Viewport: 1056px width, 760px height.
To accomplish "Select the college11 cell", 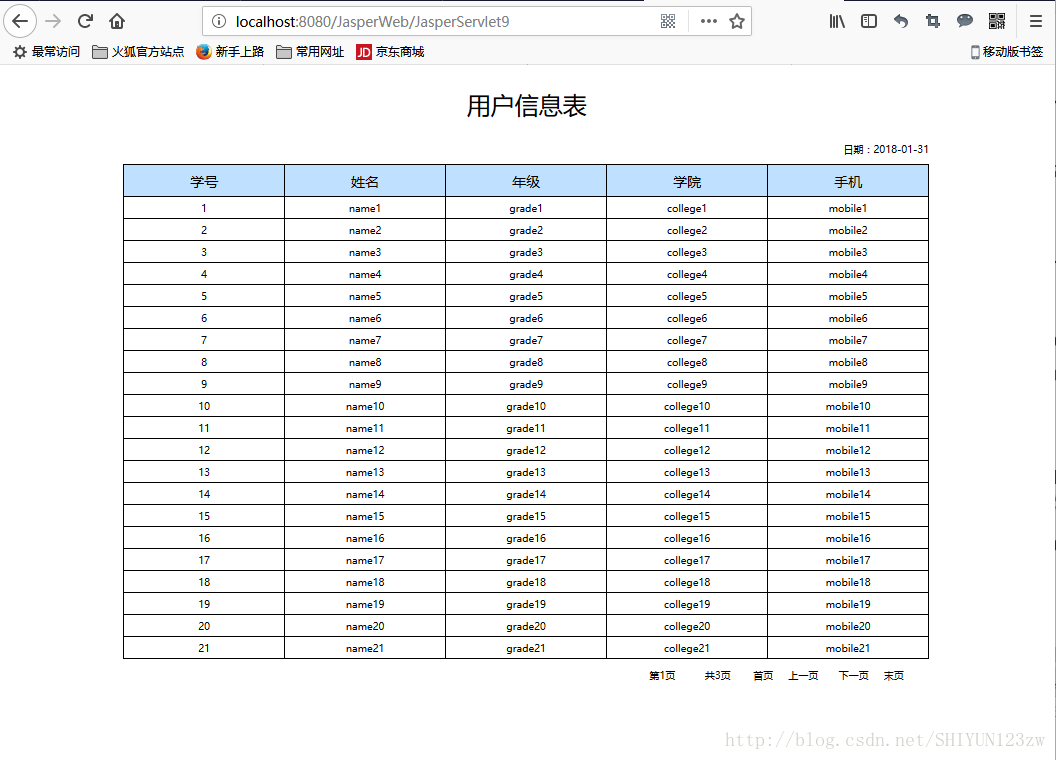I will pos(687,429).
